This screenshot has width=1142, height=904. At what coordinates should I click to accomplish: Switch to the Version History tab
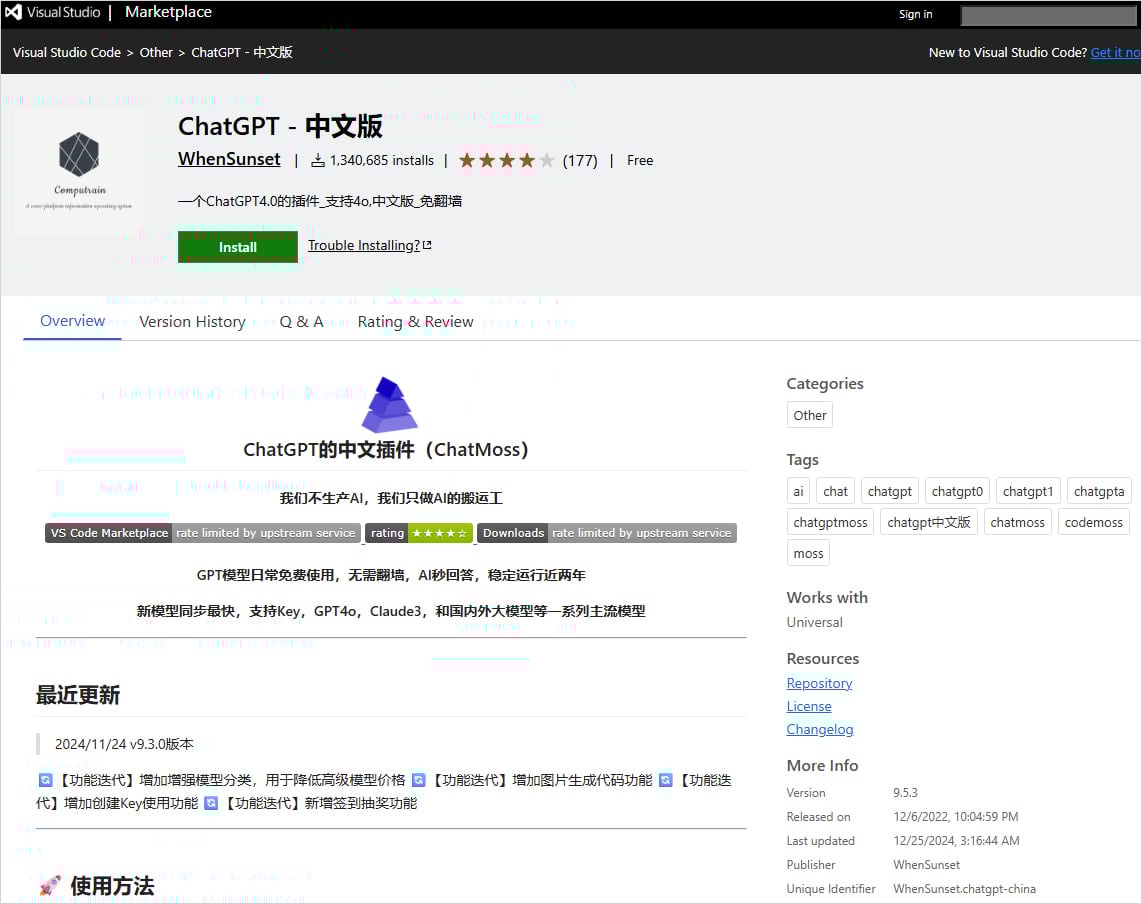coord(192,321)
